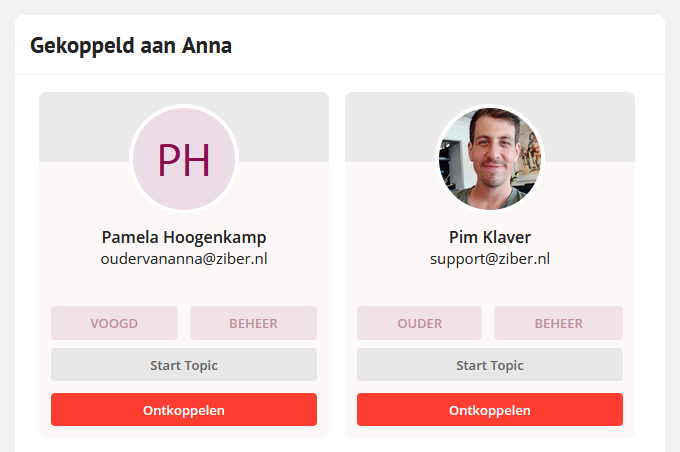Viewport: 680px width, 452px height.
Task: Select the Pamela Hoogenkamp name
Action: (184, 237)
